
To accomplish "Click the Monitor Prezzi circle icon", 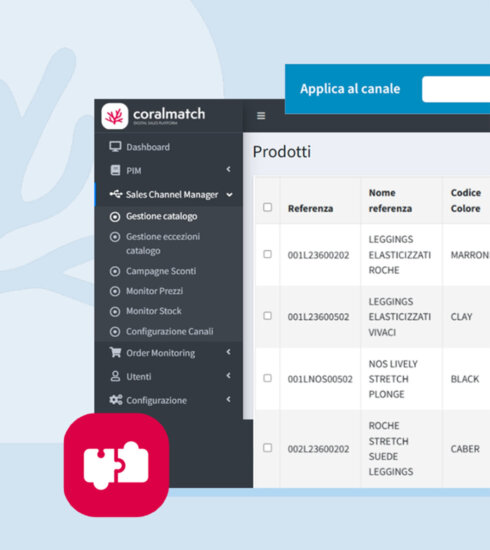I will [115, 291].
